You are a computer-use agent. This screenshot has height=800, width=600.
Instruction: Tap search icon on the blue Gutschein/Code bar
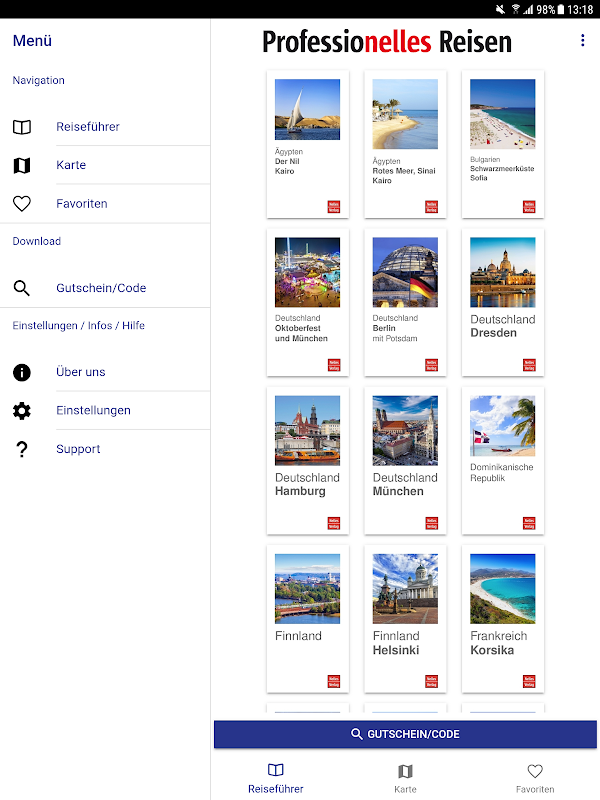[357, 734]
